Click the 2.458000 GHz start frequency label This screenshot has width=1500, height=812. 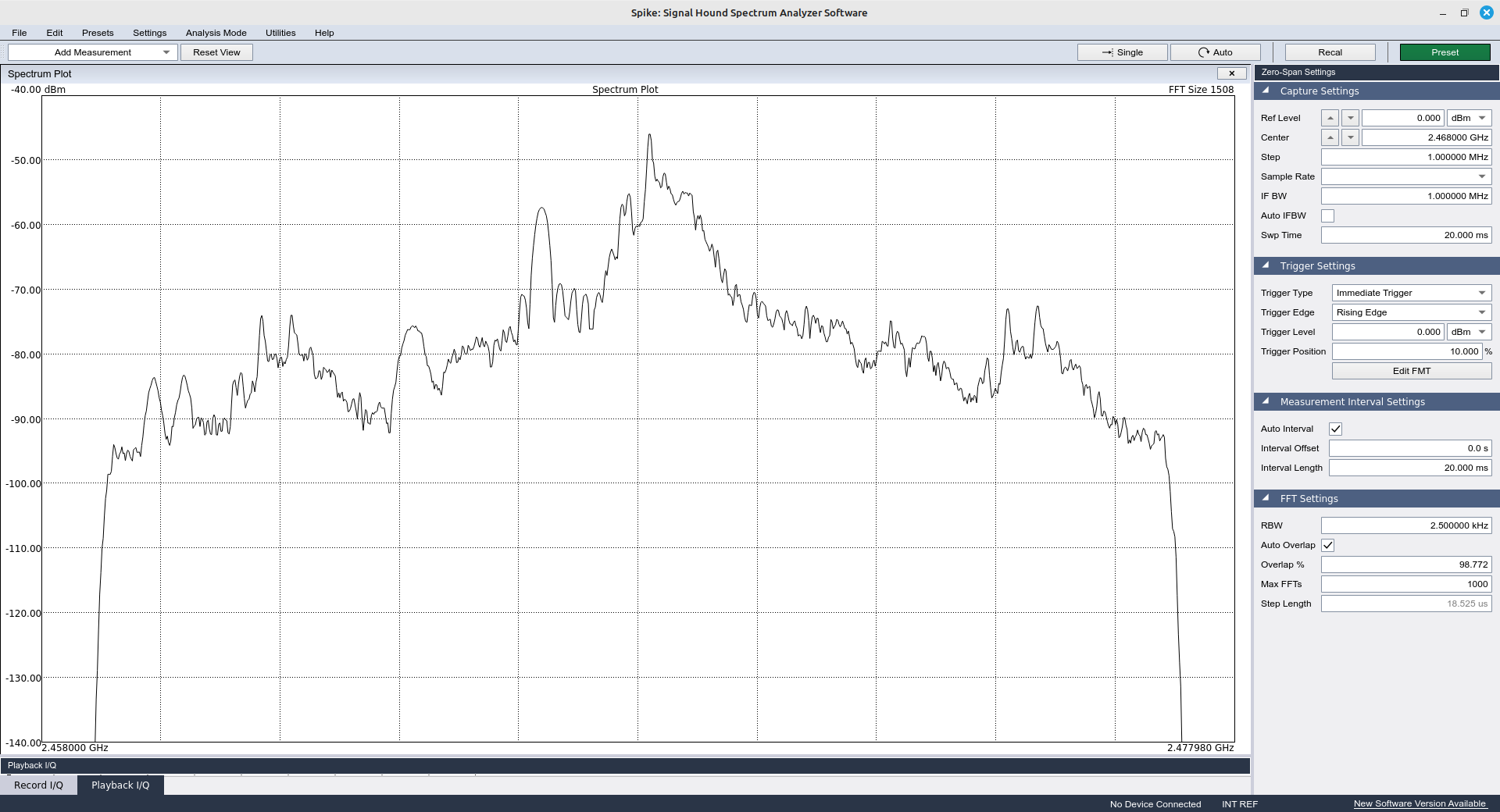75,748
